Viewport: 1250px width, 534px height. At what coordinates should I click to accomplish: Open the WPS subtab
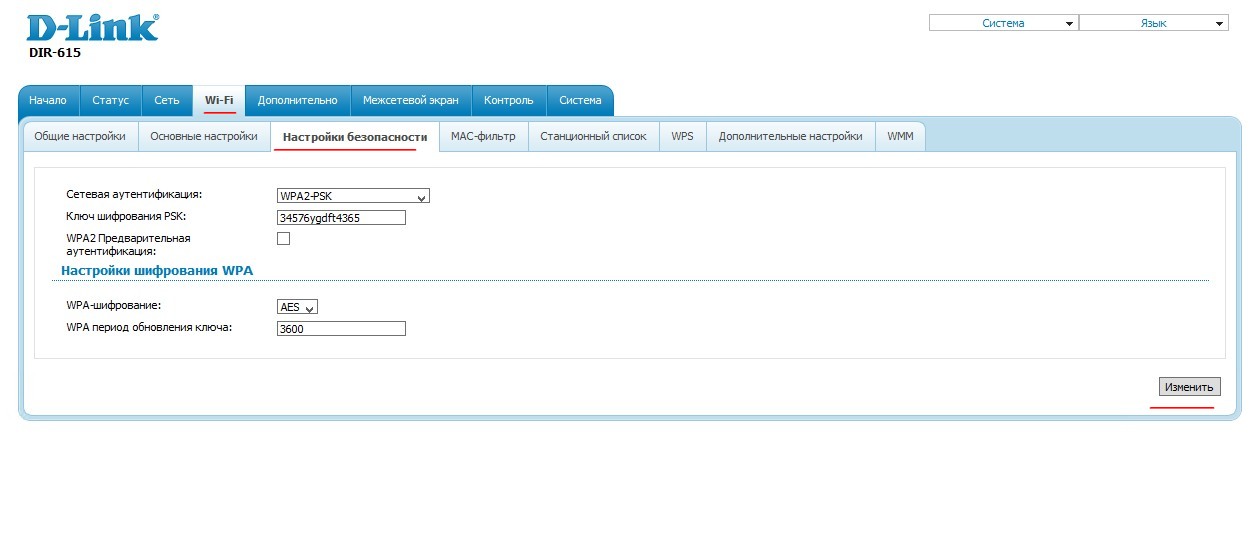click(682, 137)
